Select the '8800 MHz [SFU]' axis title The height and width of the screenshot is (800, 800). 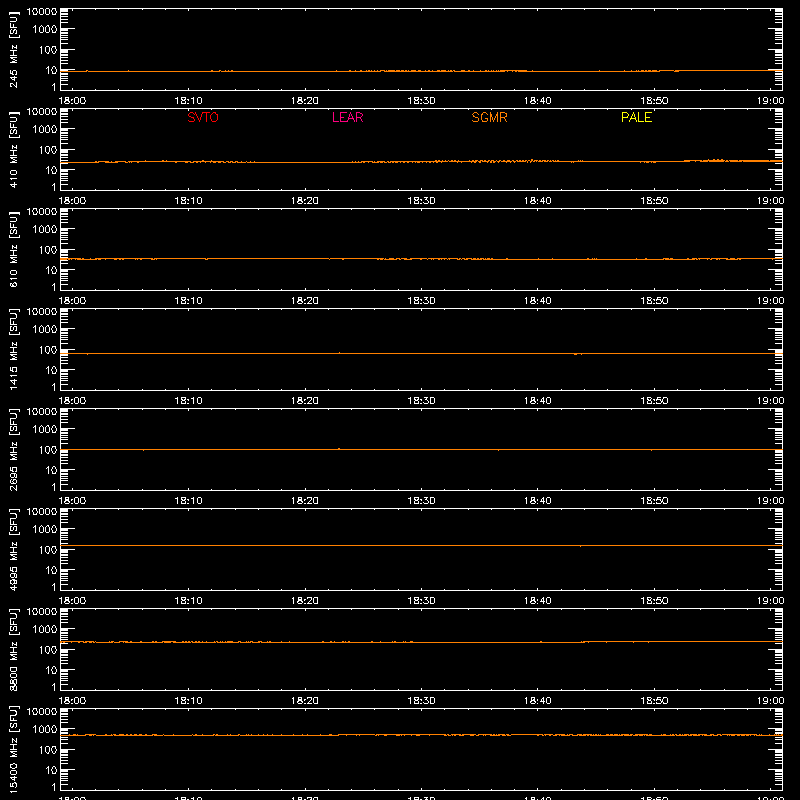pyautogui.click(x=13, y=649)
